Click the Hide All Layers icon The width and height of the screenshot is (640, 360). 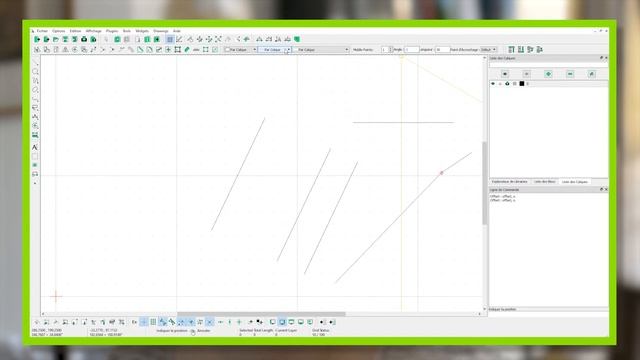click(x=527, y=74)
